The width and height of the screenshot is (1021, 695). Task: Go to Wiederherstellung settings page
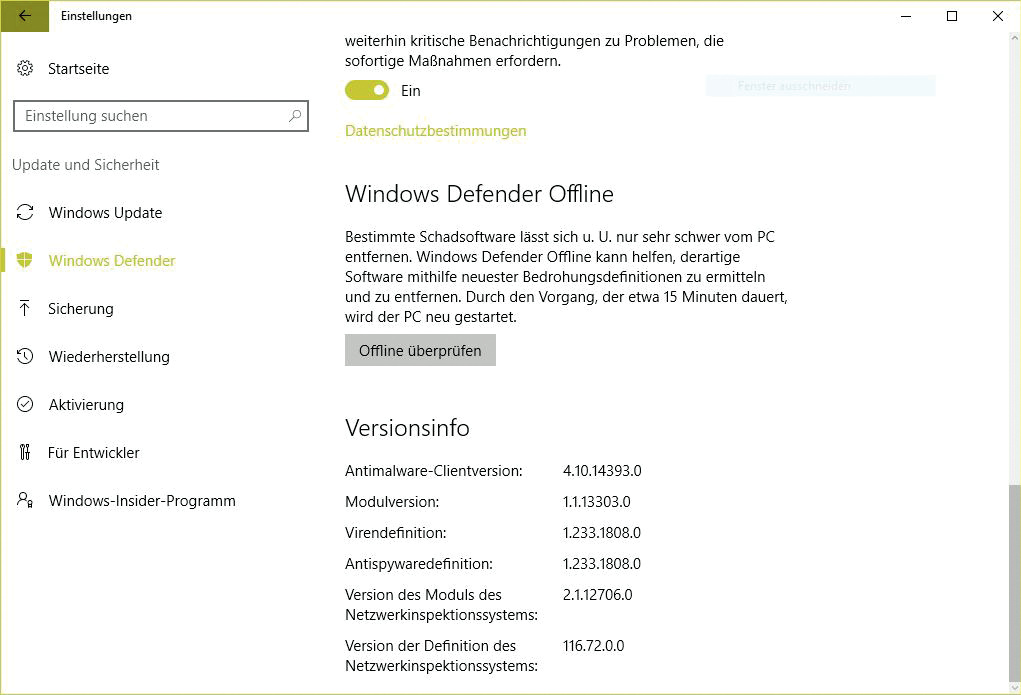click(x=109, y=357)
